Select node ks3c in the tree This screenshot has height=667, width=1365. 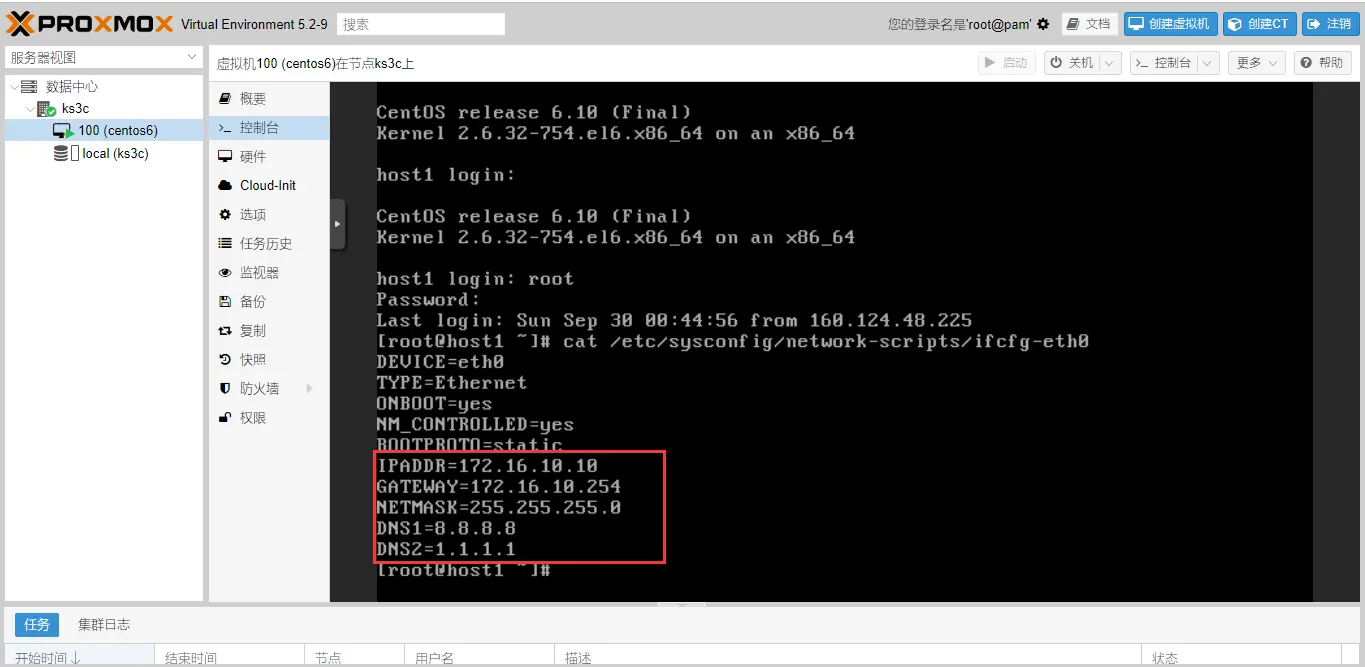[75, 108]
